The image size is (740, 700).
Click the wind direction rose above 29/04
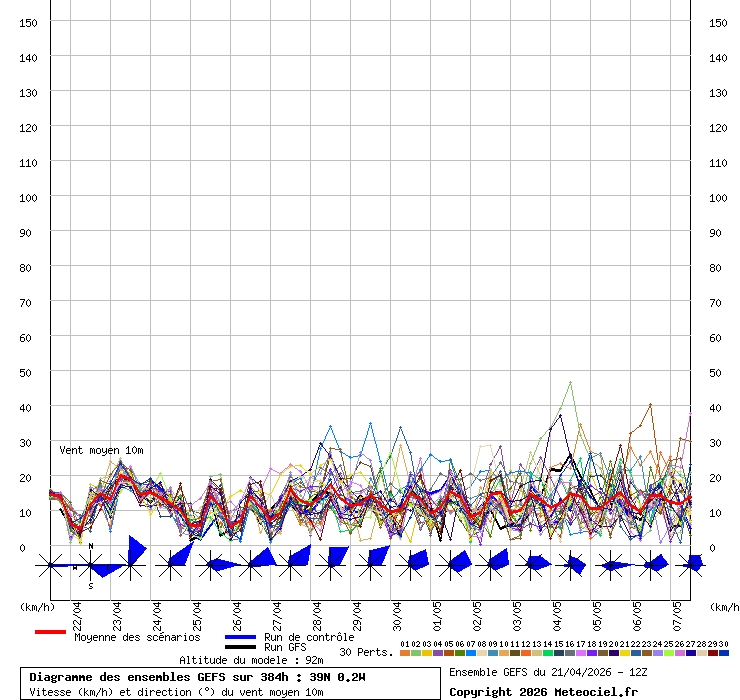[x=371, y=566]
